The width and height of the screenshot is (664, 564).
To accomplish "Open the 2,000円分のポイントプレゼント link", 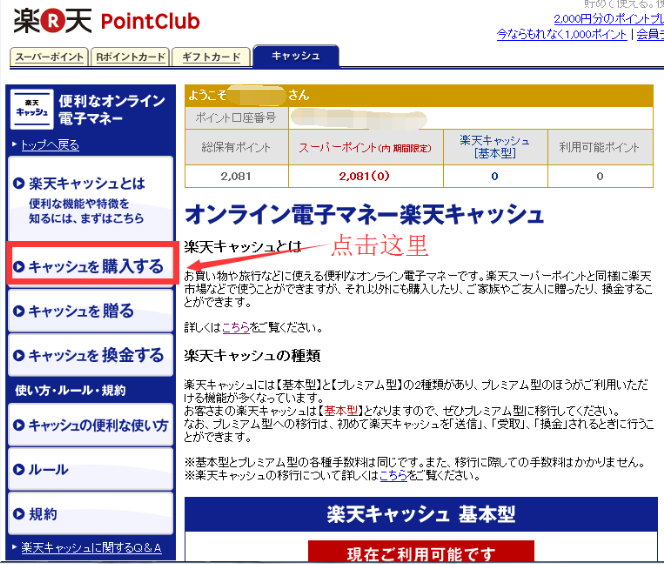I will click(607, 19).
